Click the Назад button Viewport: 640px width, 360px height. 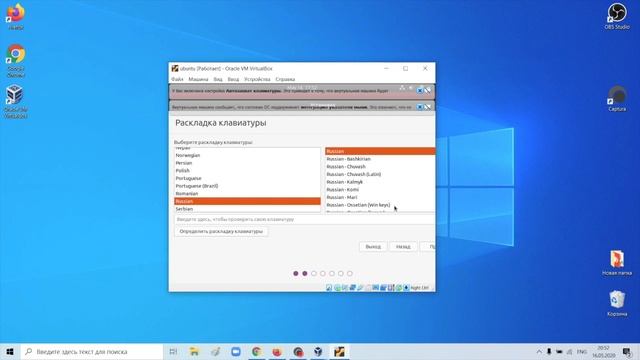403,247
